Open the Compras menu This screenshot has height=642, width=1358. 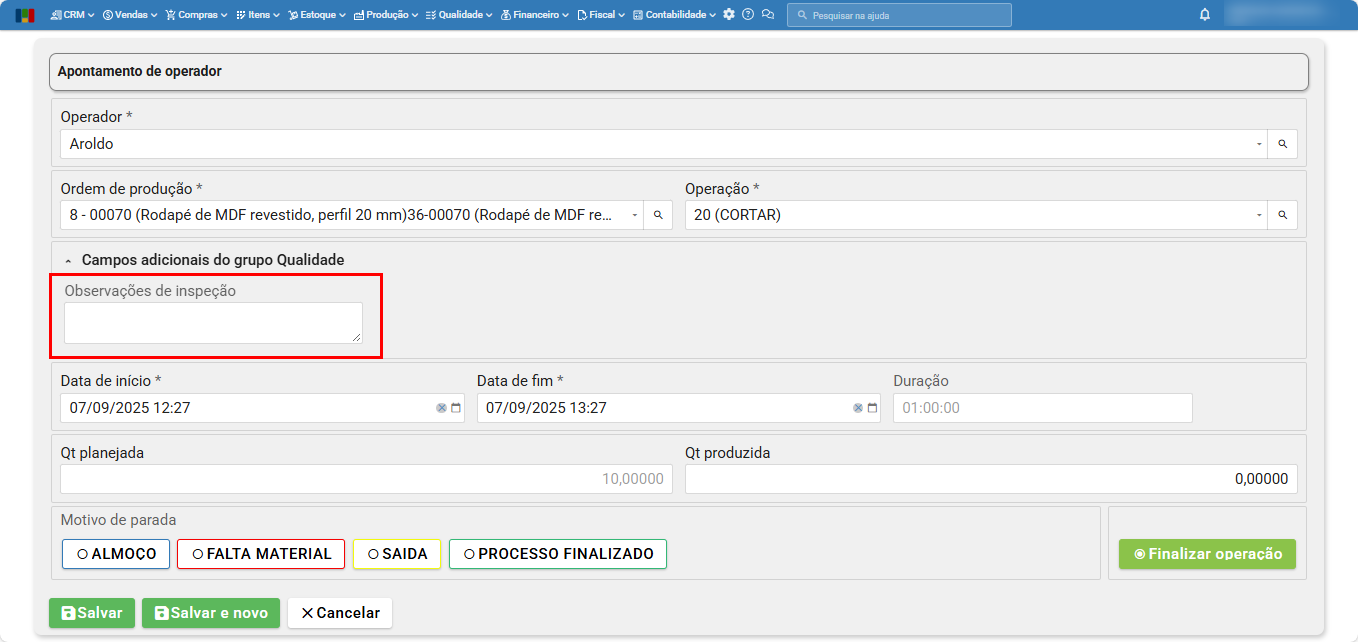tap(196, 15)
